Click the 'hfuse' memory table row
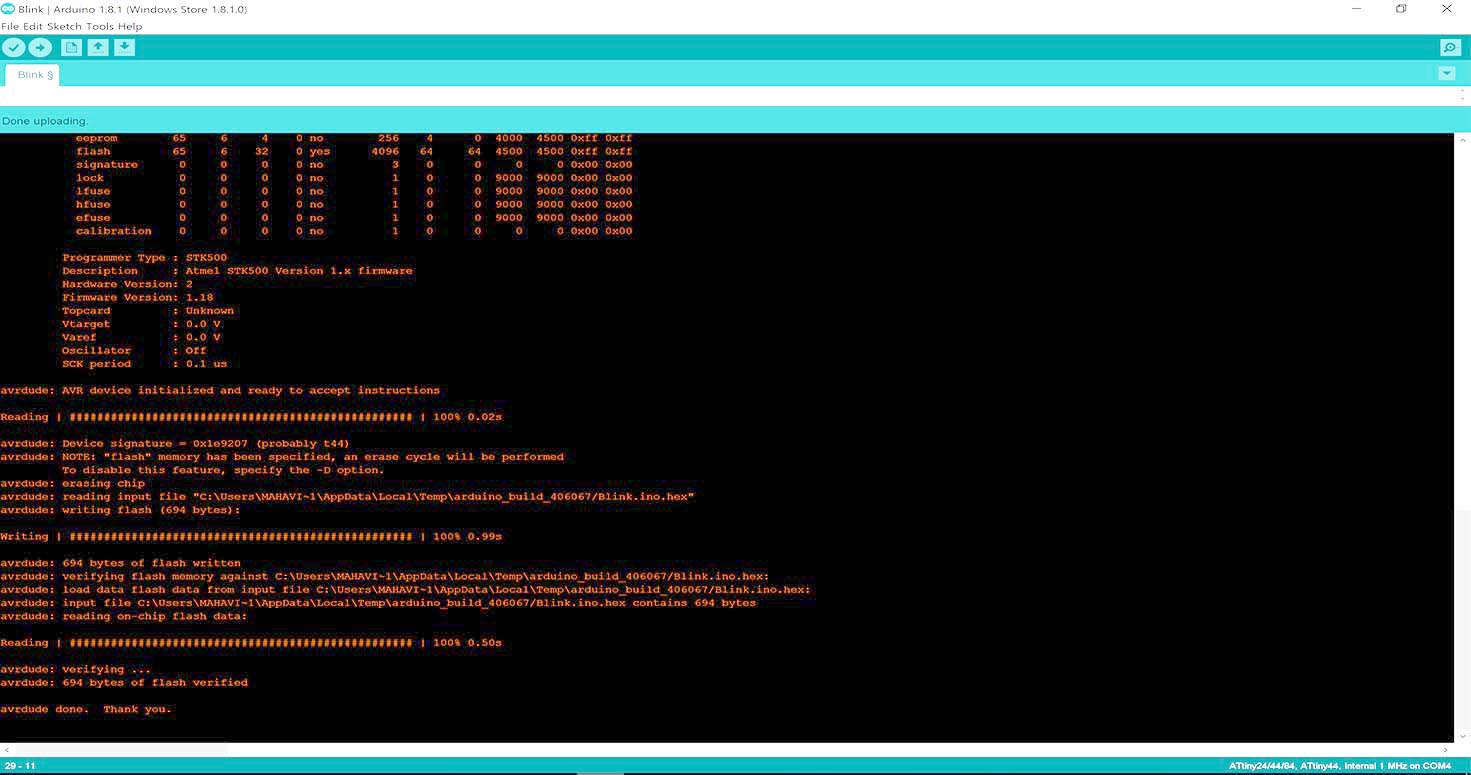This screenshot has height=775, width=1471. click(354, 204)
